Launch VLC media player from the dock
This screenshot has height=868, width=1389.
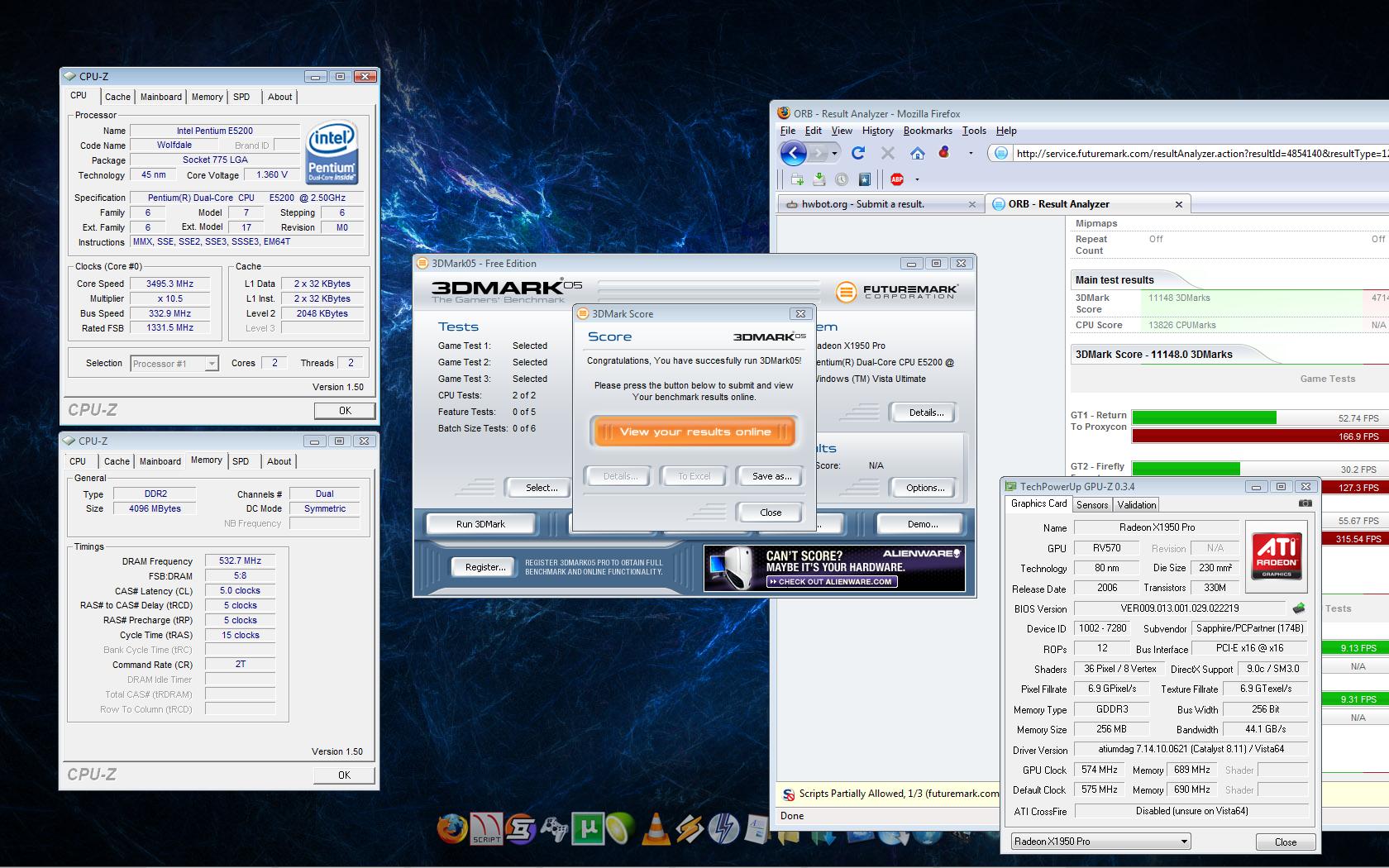[656, 829]
